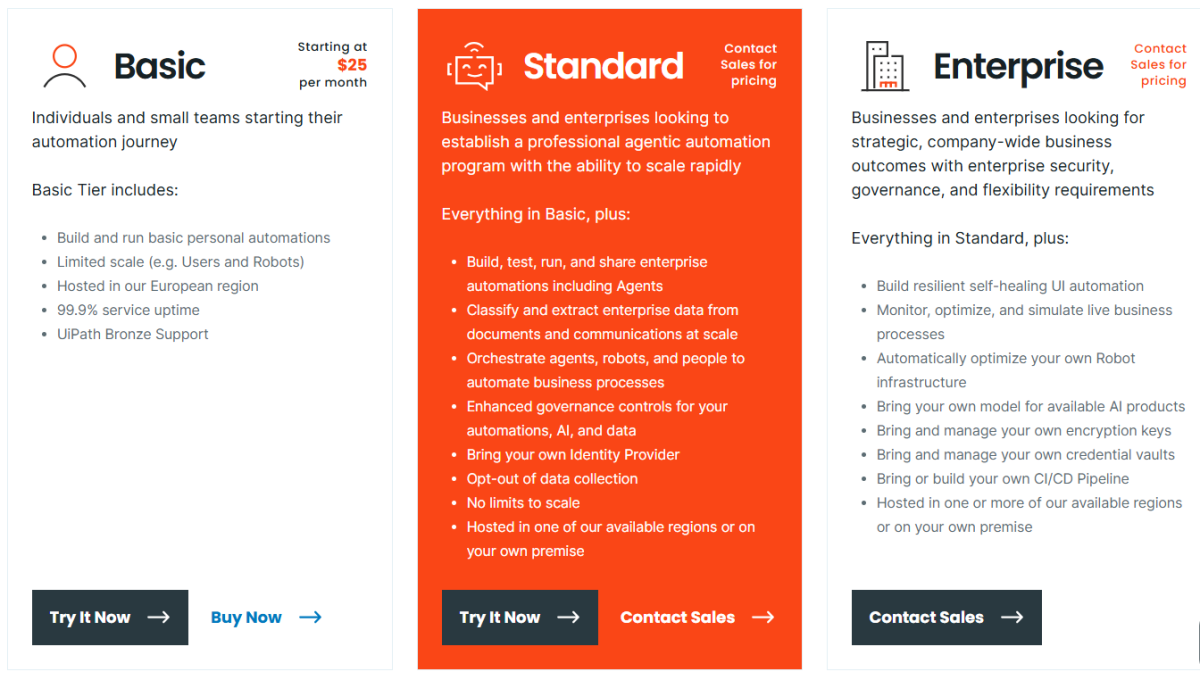1200x680 pixels.
Task: Click the Enterprise plan building icon
Action: (x=884, y=66)
